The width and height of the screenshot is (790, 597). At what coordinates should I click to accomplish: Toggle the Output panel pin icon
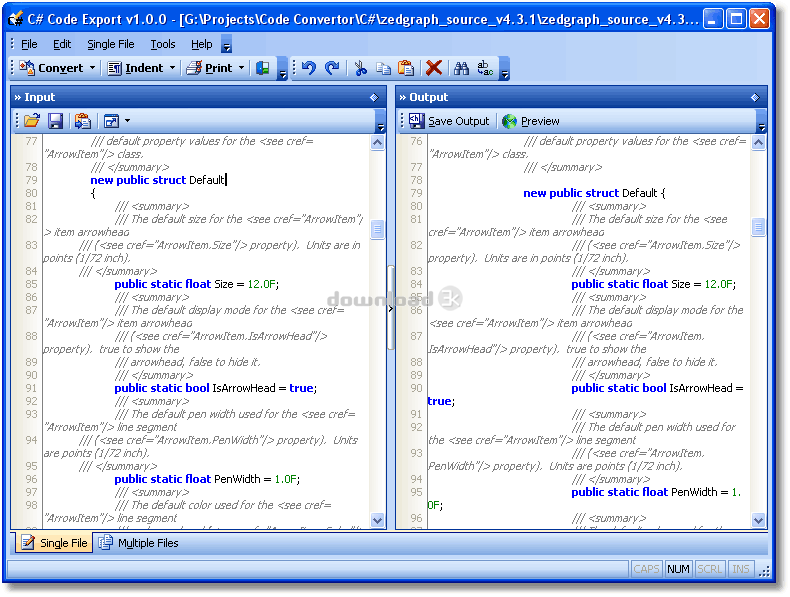tap(755, 98)
